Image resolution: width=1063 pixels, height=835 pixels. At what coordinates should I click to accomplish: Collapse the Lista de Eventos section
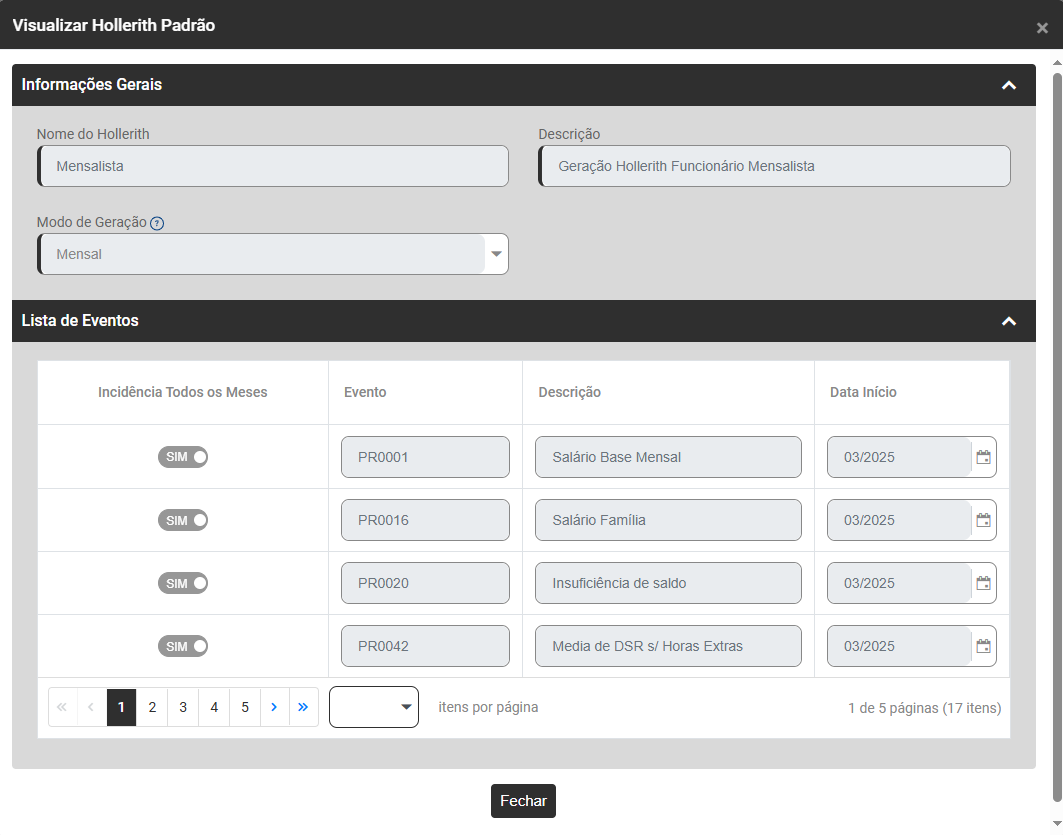tap(1009, 321)
